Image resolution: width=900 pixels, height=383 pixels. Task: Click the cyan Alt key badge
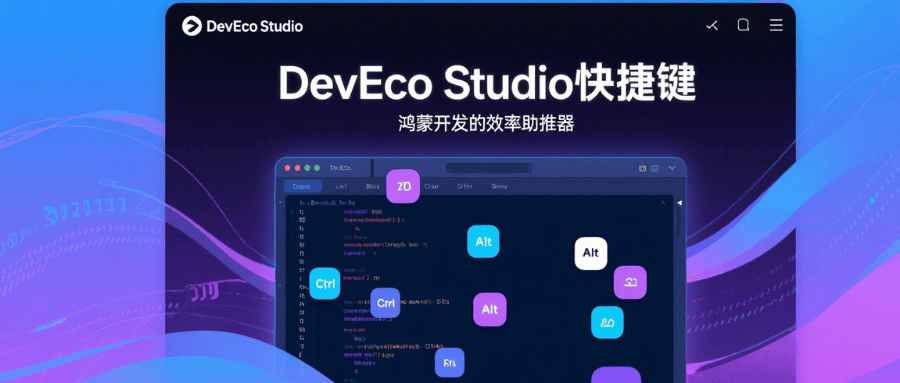pyautogui.click(x=483, y=241)
